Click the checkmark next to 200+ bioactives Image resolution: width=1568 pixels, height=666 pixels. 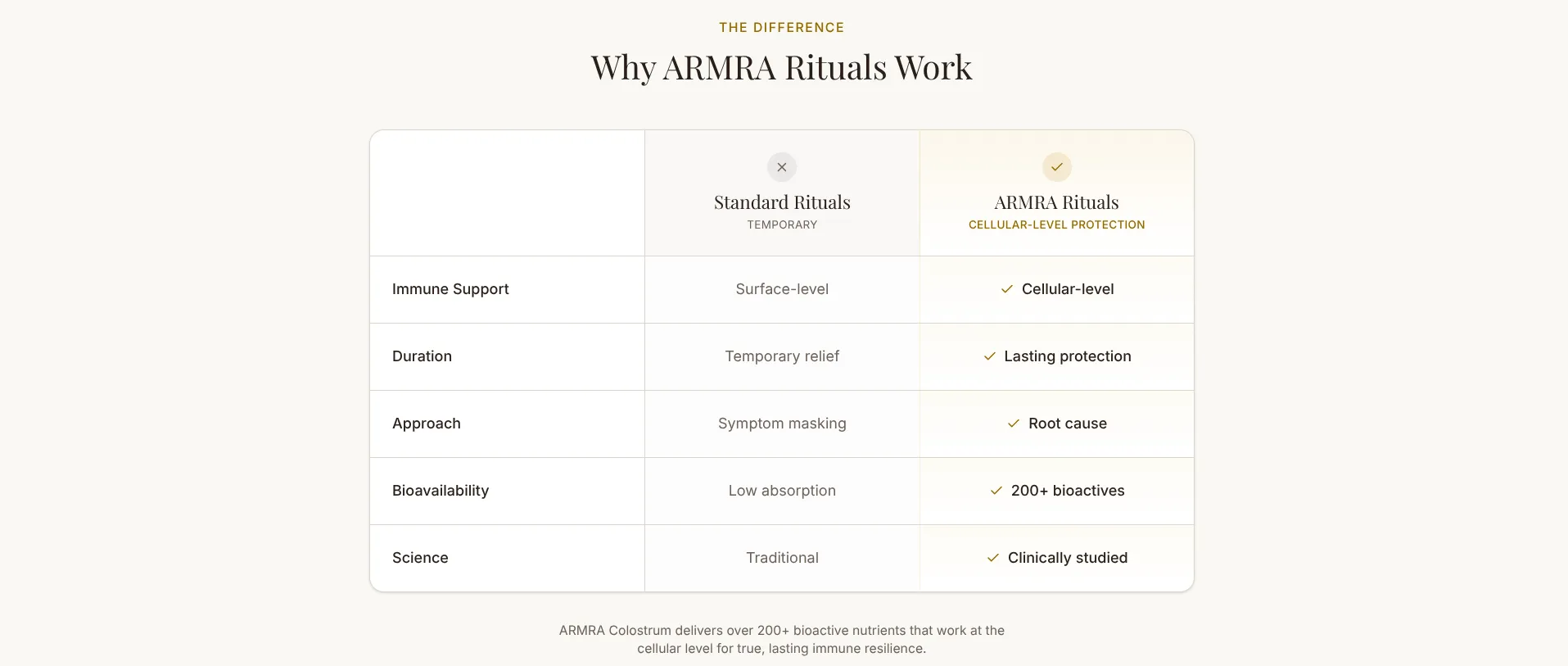click(x=996, y=491)
